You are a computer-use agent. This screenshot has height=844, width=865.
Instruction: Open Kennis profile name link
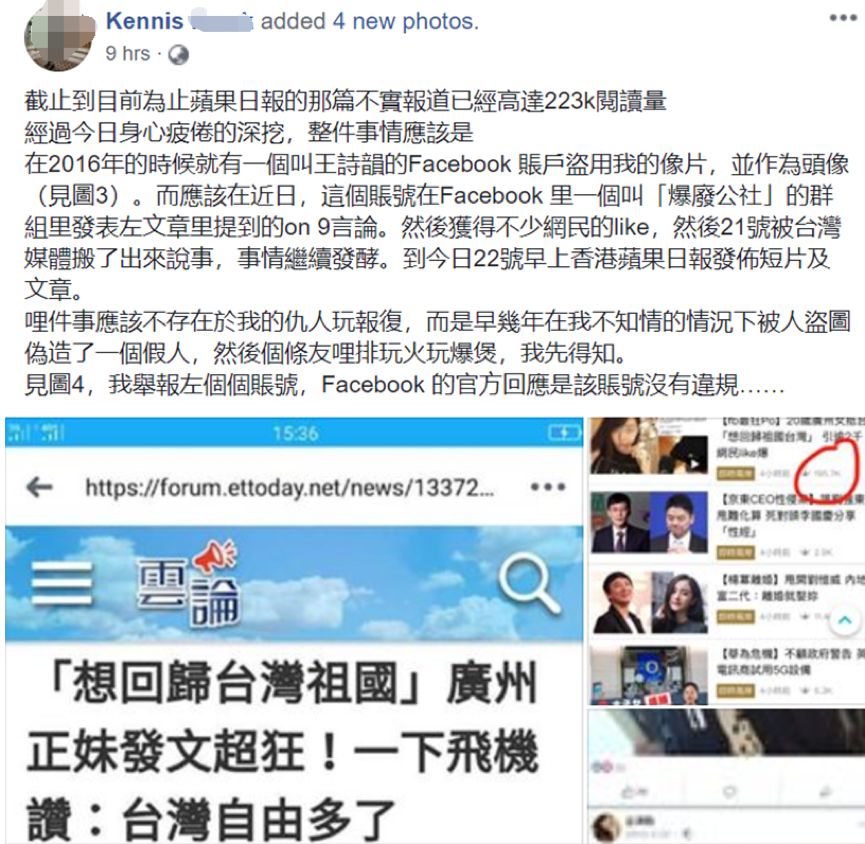click(145, 21)
